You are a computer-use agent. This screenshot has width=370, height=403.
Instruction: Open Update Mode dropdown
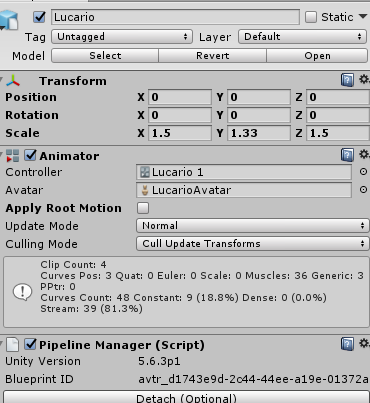(x=252, y=226)
